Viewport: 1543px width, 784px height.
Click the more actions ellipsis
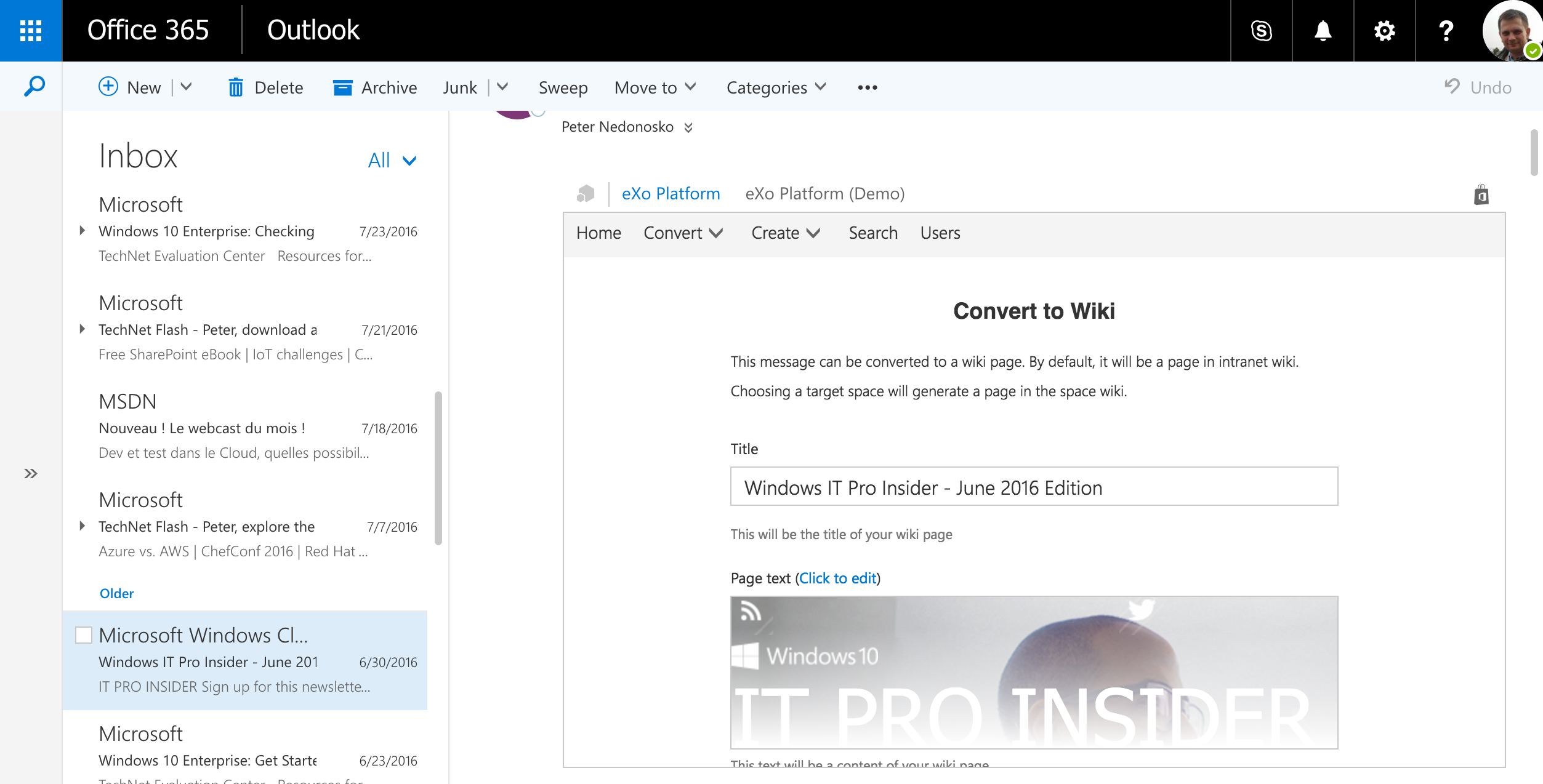(868, 87)
